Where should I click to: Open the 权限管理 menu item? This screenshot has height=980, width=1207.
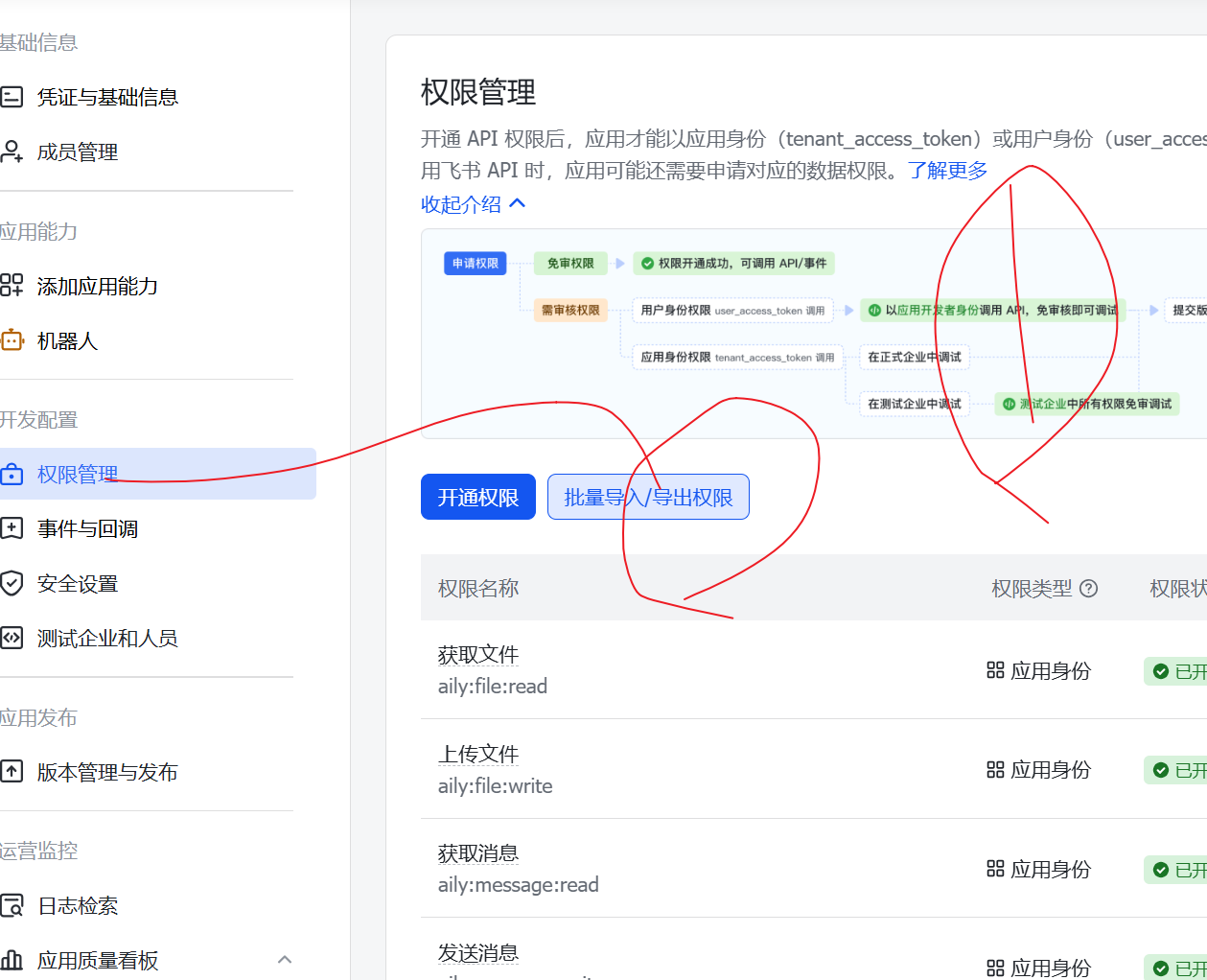(77, 475)
